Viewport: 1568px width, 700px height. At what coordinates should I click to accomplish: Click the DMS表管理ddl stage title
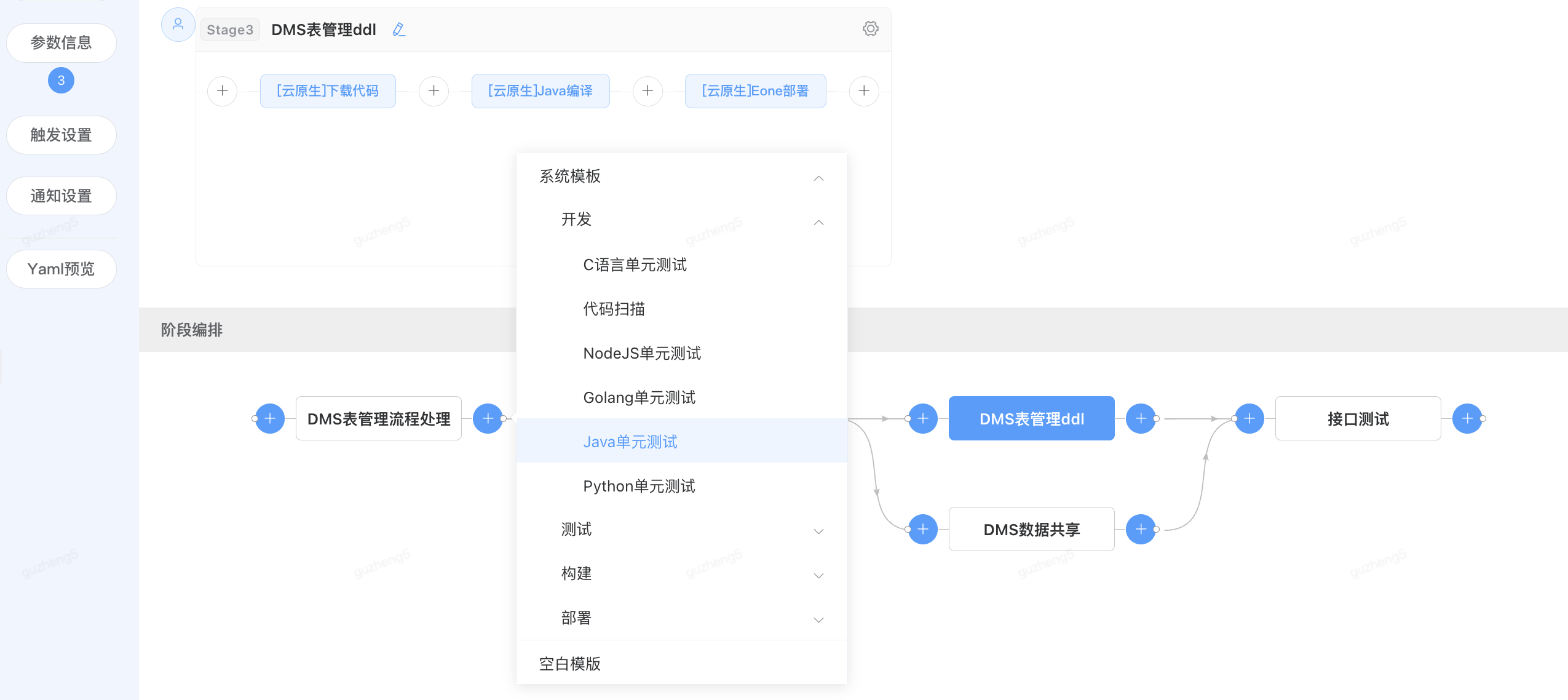click(324, 30)
